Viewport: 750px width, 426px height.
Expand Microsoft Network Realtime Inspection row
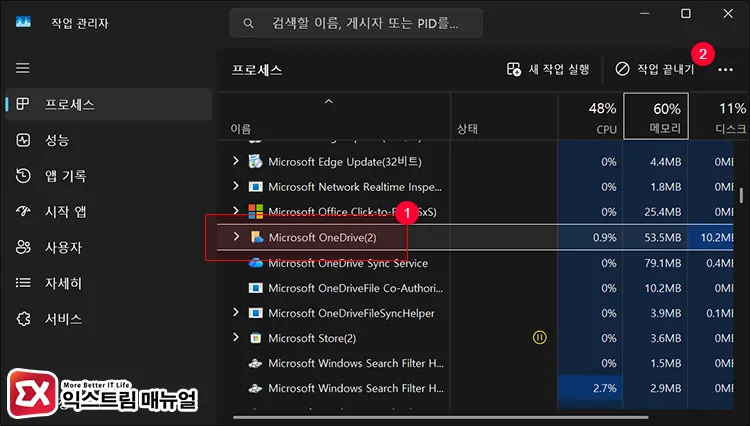235,186
